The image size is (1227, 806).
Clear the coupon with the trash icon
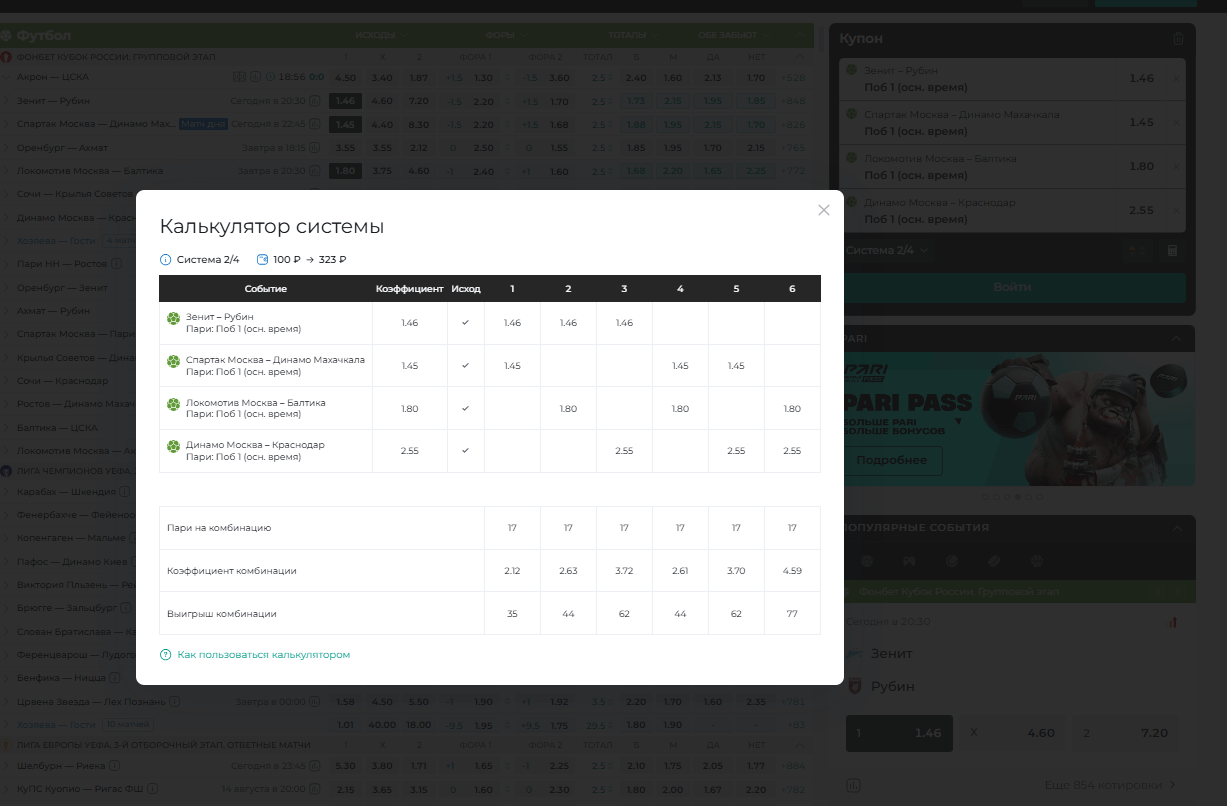pos(1178,39)
